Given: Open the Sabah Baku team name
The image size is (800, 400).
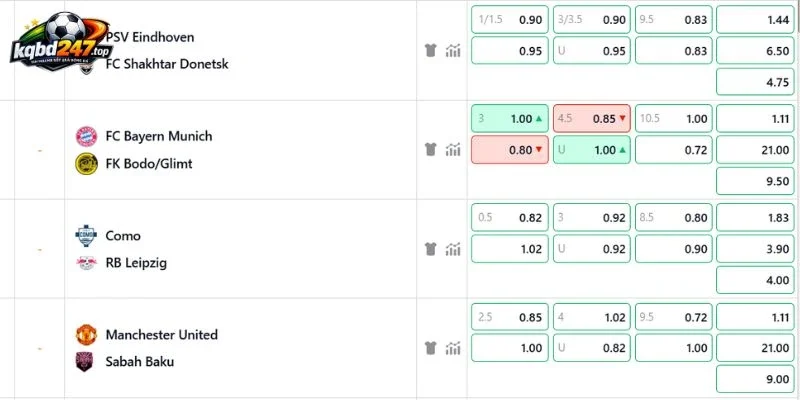Looking at the screenshot, I should (140, 362).
